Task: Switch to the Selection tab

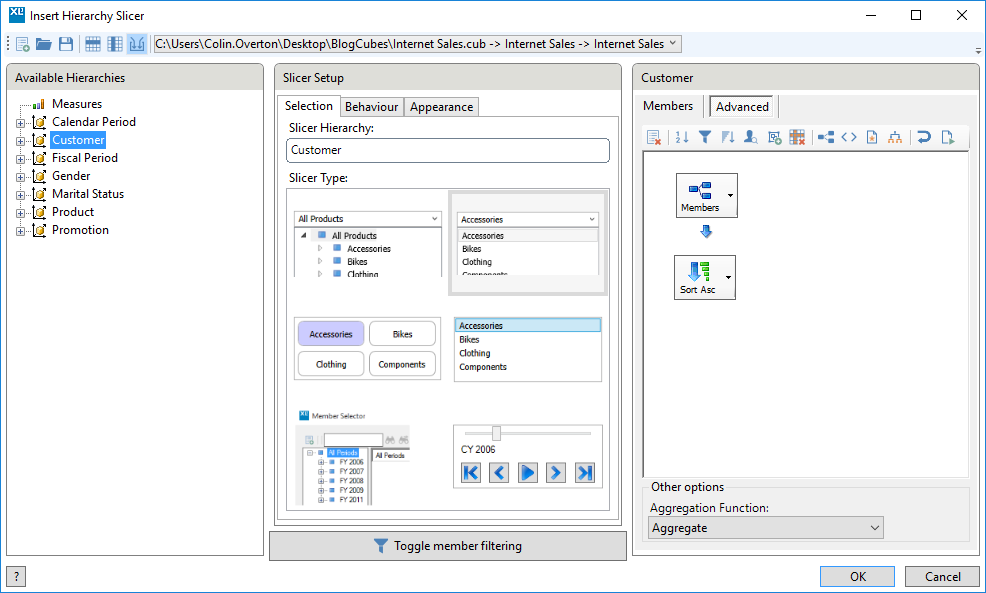Action: (308, 106)
